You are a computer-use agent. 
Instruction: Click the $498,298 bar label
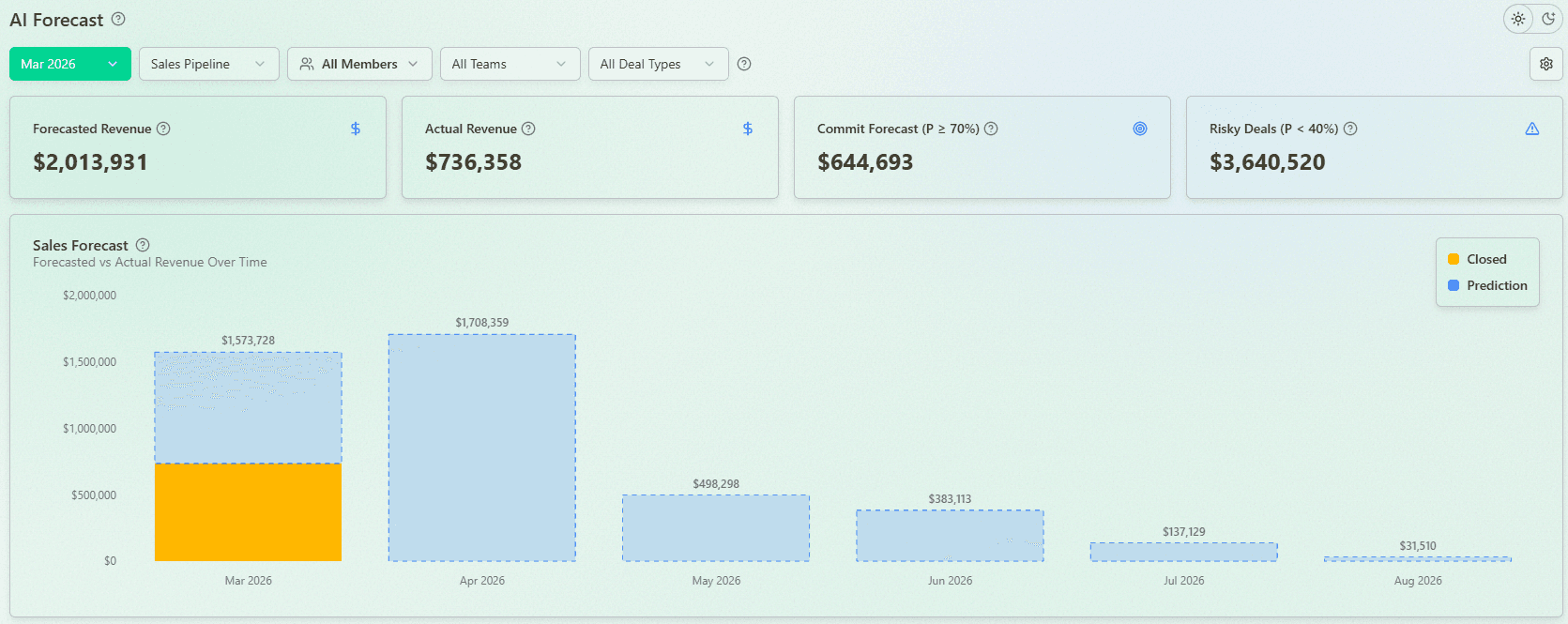coord(716,484)
